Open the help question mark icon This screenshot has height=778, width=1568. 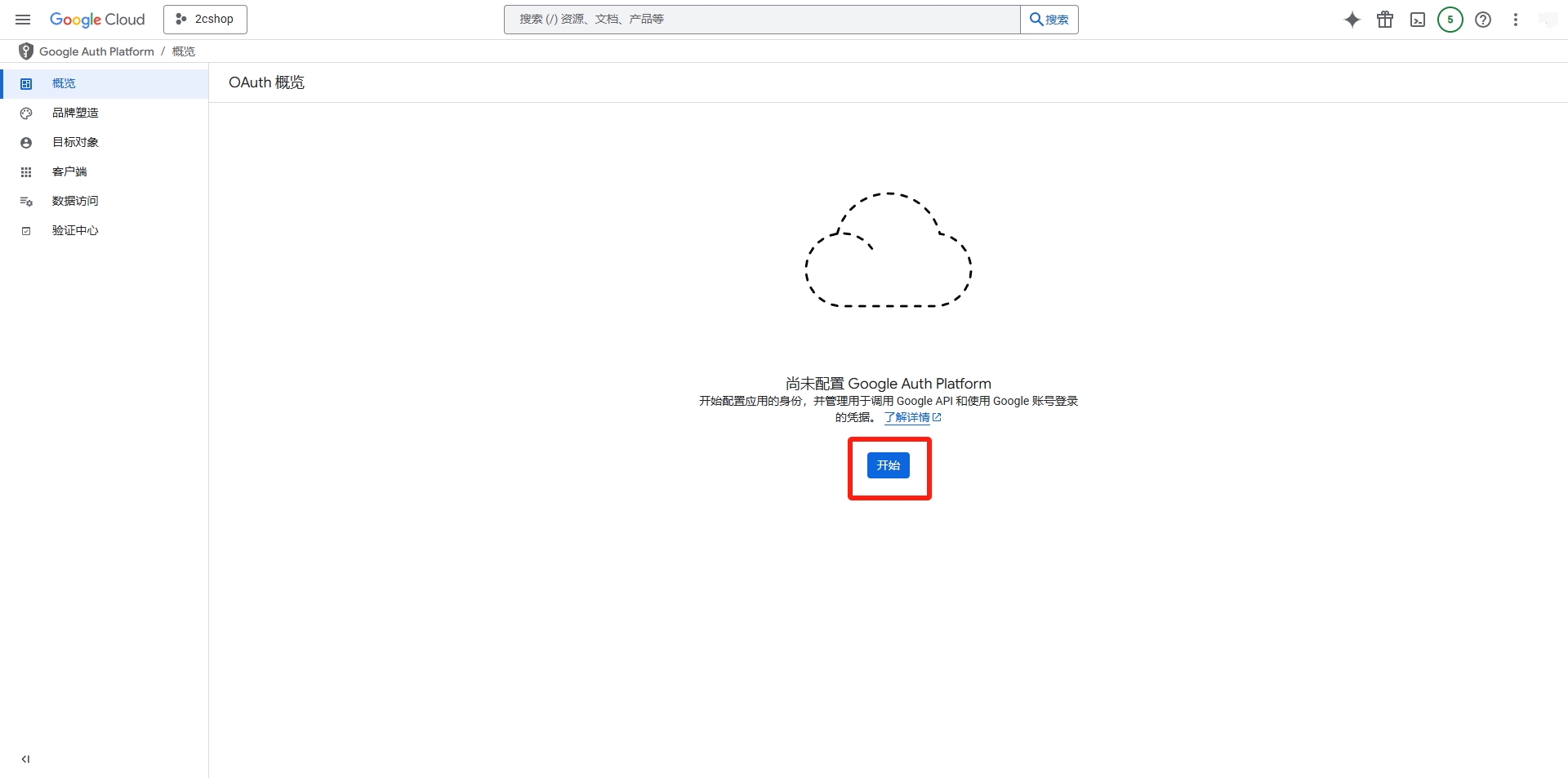coord(1483,20)
